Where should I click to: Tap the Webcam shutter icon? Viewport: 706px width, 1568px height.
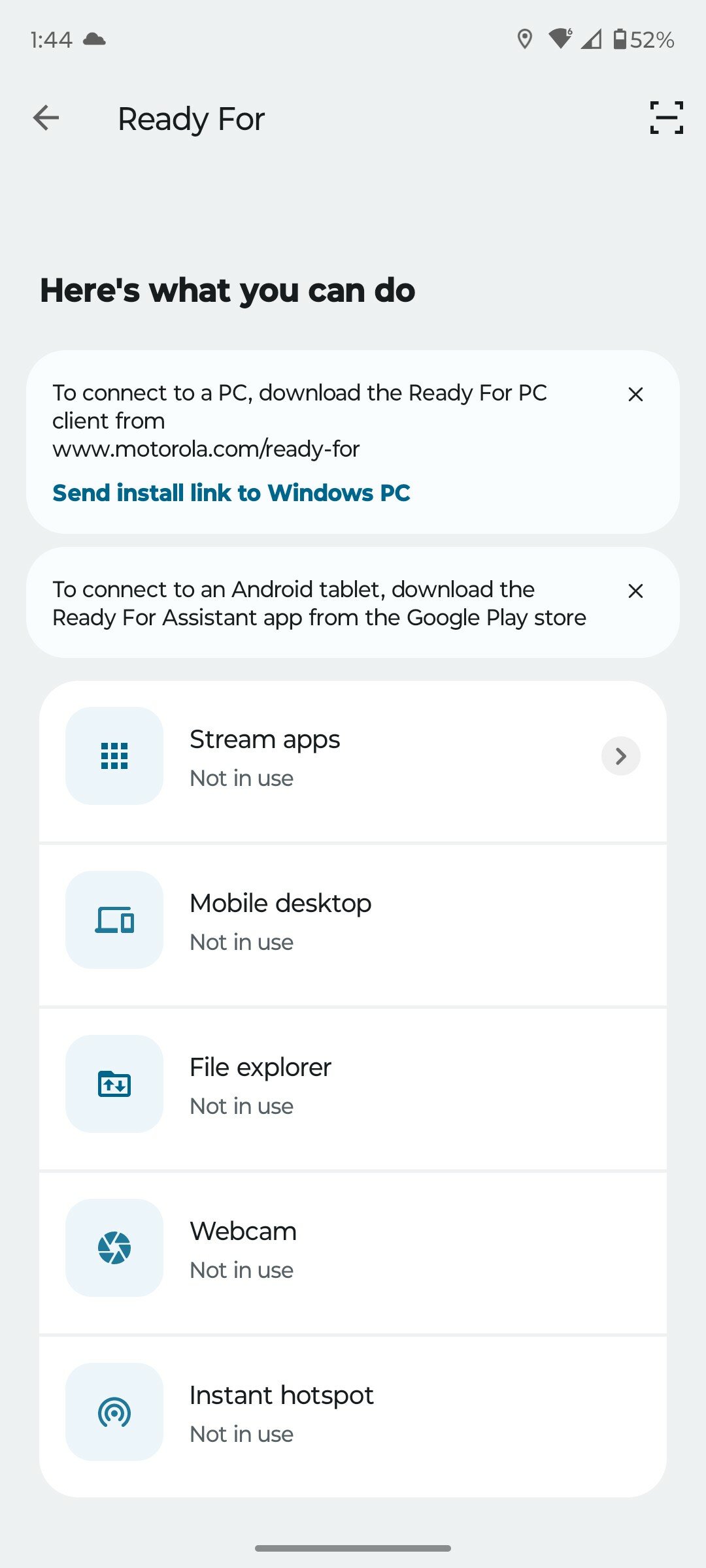click(114, 1248)
